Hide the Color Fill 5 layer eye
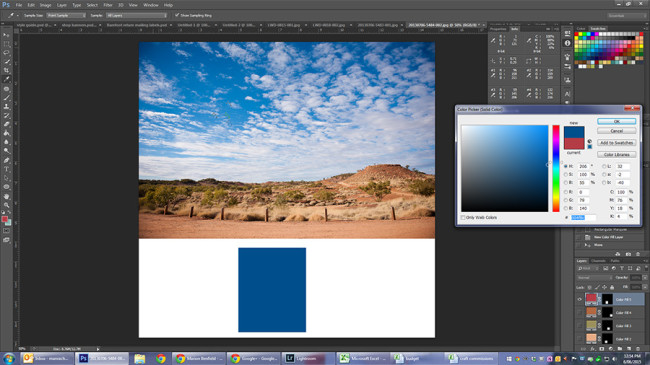This screenshot has width=650, height=365. pos(580,299)
